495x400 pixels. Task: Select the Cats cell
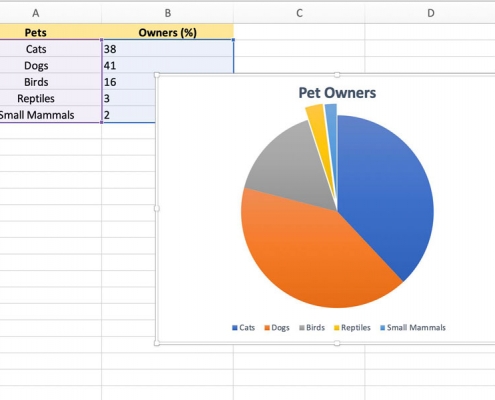tap(35, 49)
